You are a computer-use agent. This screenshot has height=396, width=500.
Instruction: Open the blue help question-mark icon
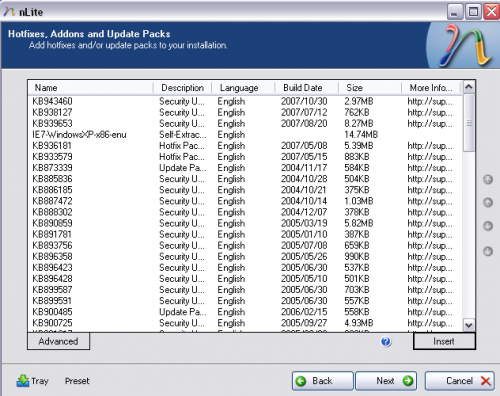[x=386, y=342]
